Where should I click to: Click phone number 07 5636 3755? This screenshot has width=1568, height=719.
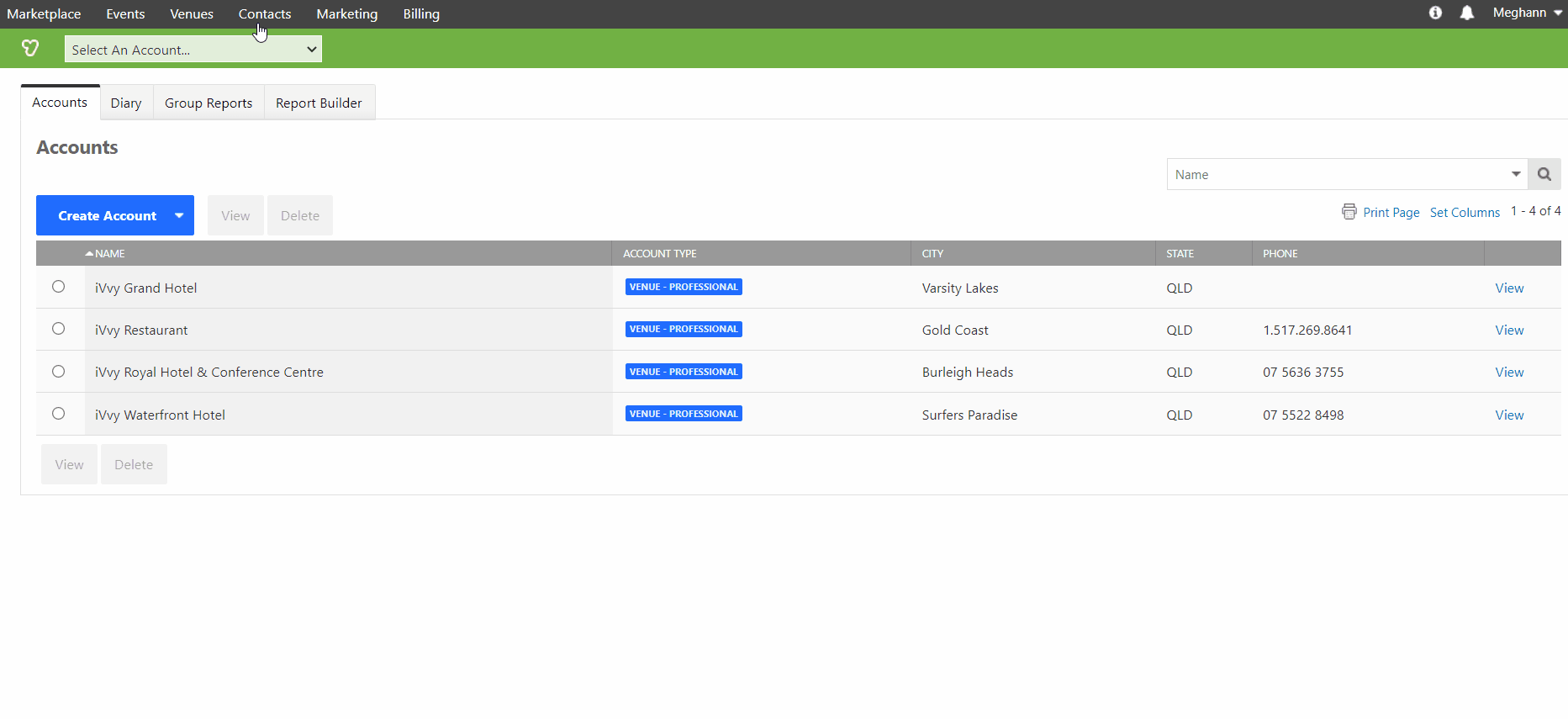(1303, 372)
